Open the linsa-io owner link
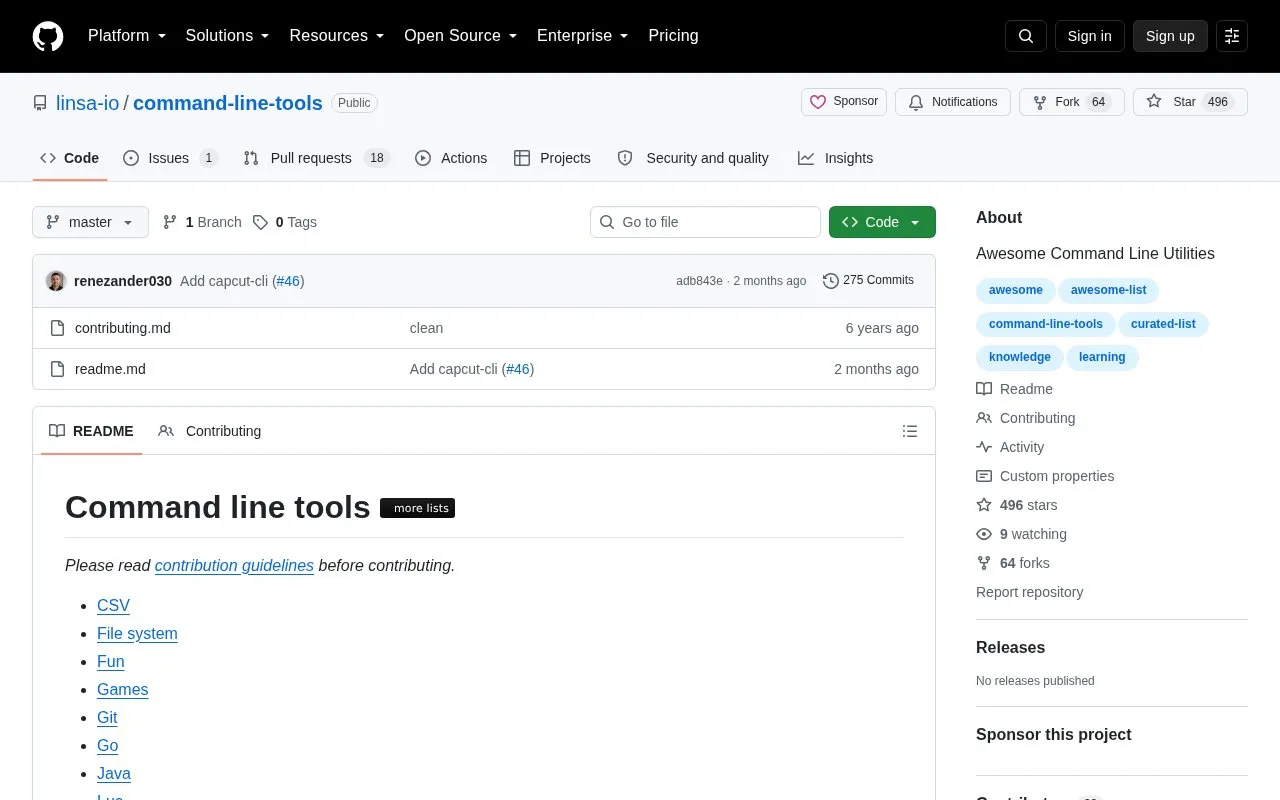 87,103
